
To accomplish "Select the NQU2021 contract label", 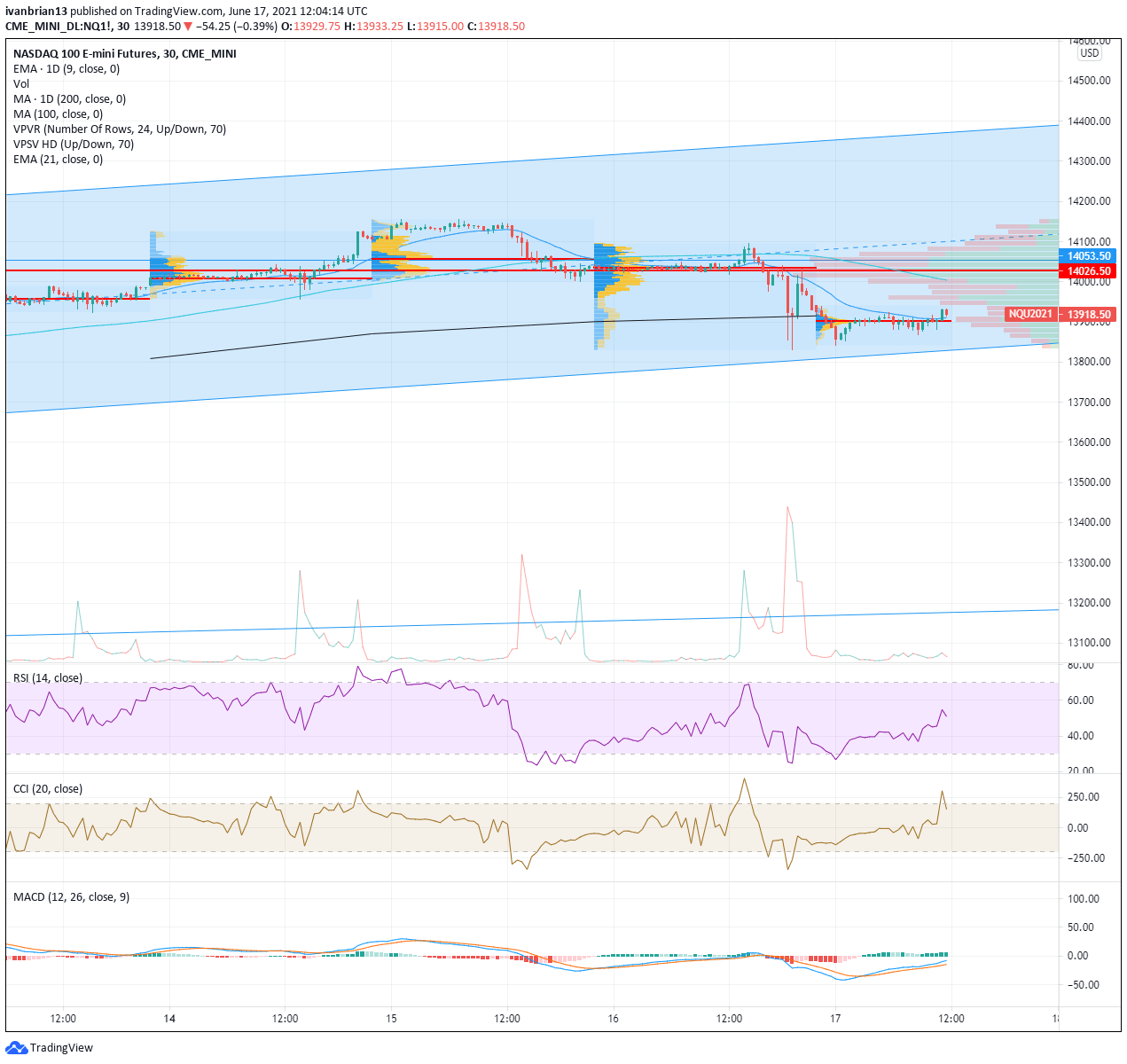I will pos(1030,314).
